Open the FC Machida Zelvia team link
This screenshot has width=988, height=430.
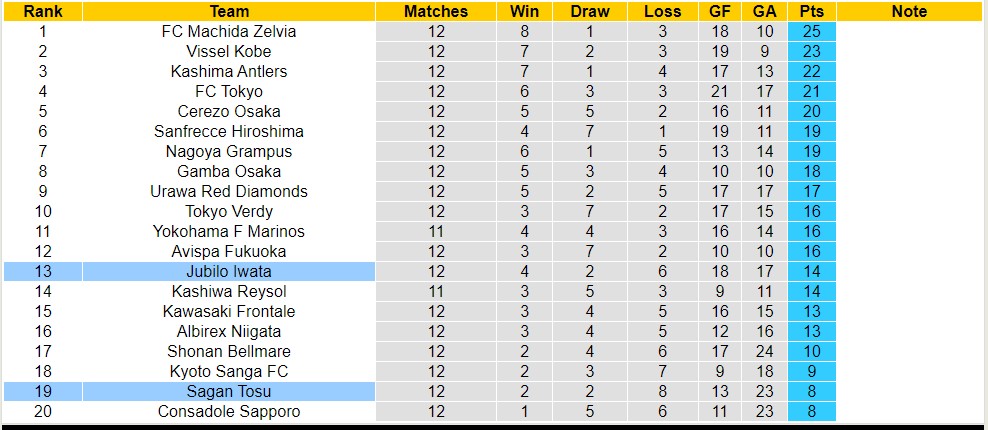point(229,31)
